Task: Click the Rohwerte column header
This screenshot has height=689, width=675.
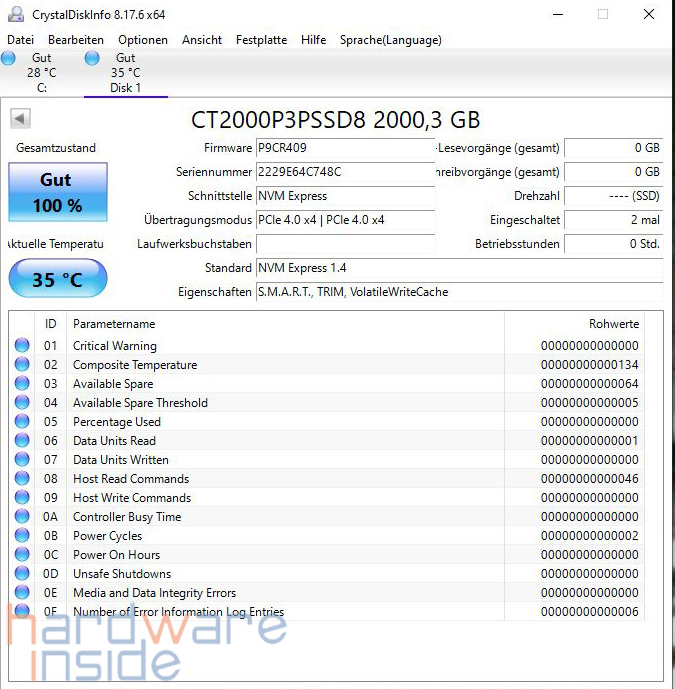Action: 574,324
